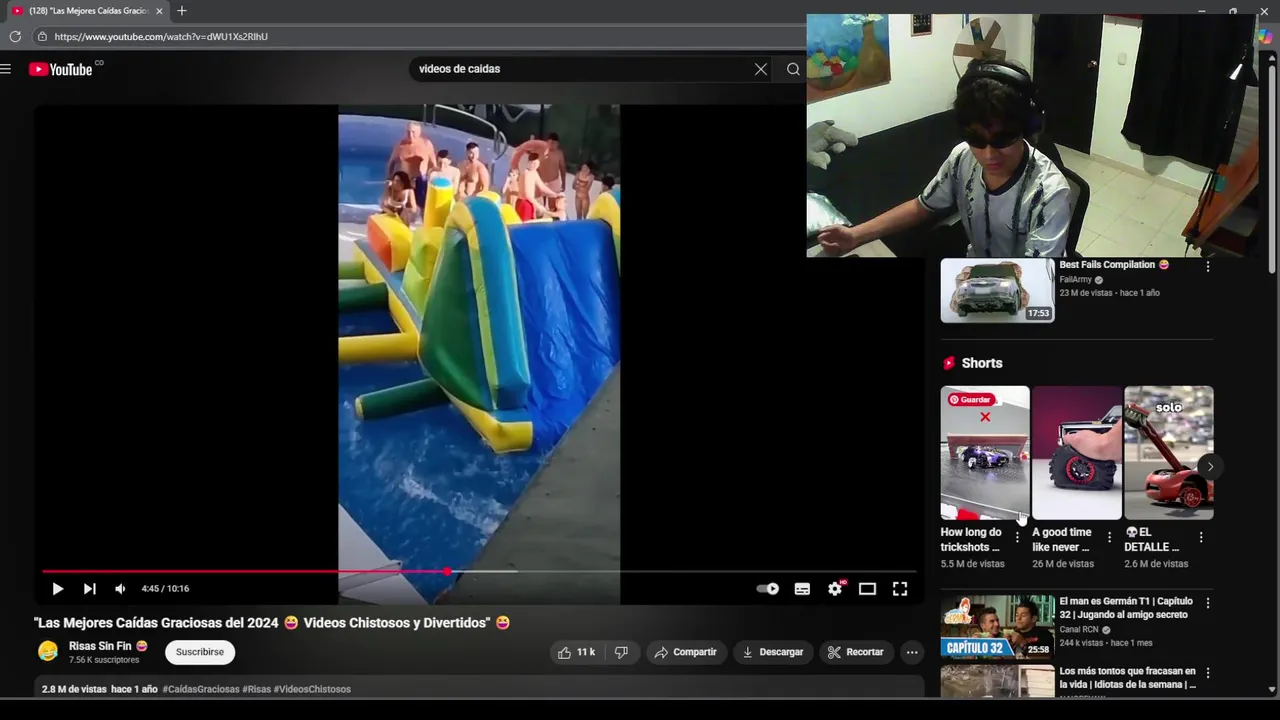Clear the search box with the X
1280x720 pixels.
click(x=761, y=69)
